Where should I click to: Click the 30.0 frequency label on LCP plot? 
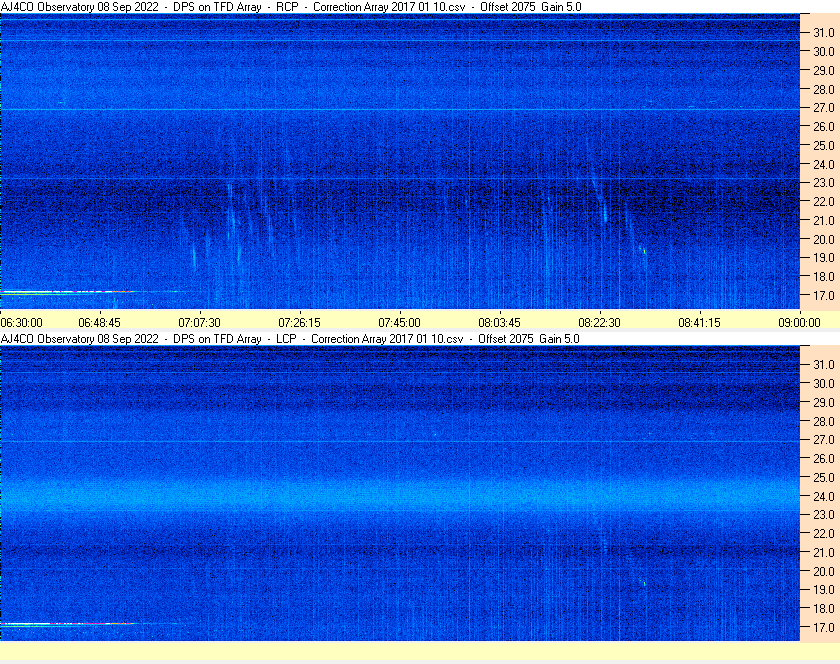824,384
